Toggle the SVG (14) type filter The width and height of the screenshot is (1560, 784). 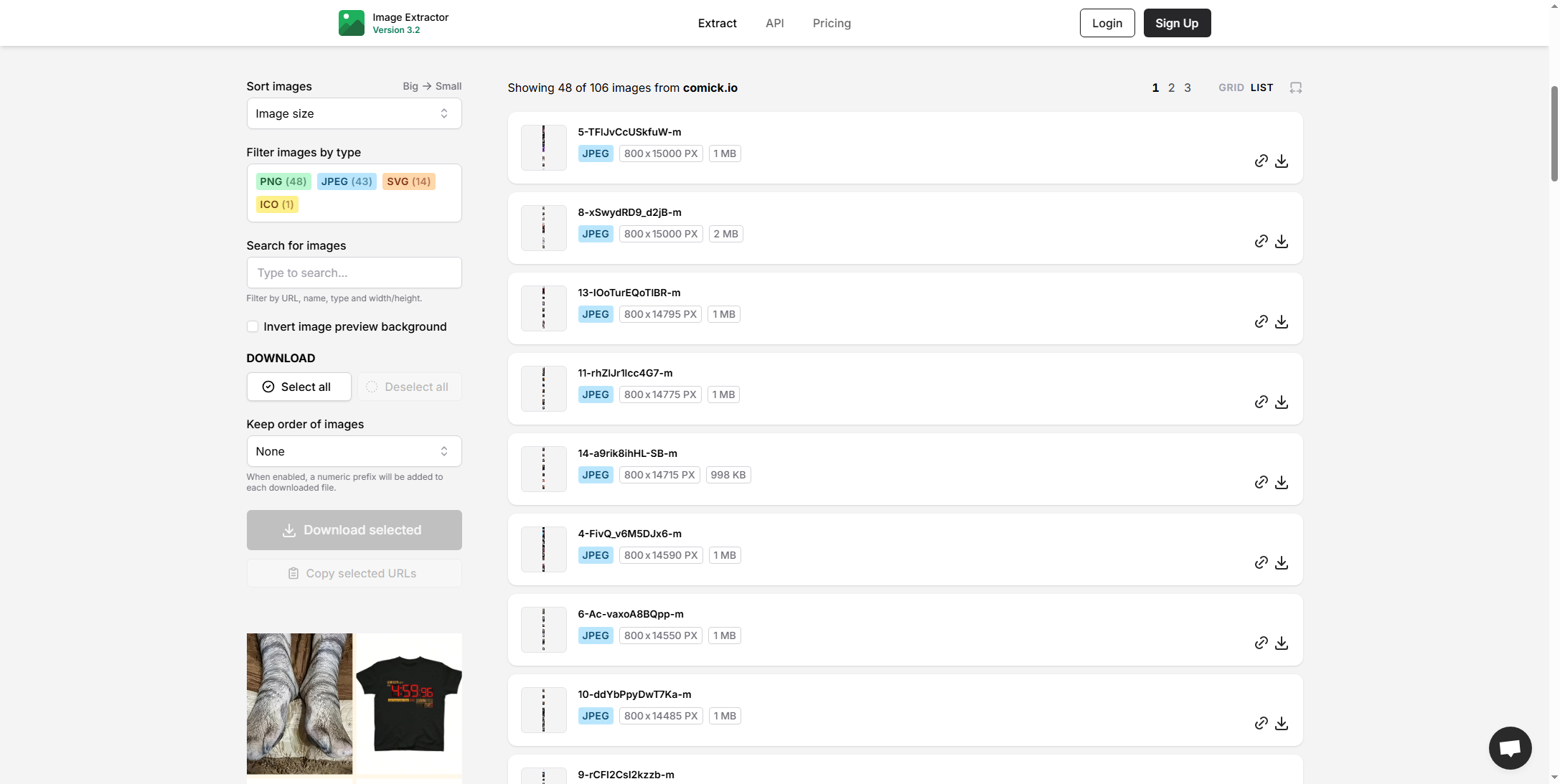click(x=409, y=181)
